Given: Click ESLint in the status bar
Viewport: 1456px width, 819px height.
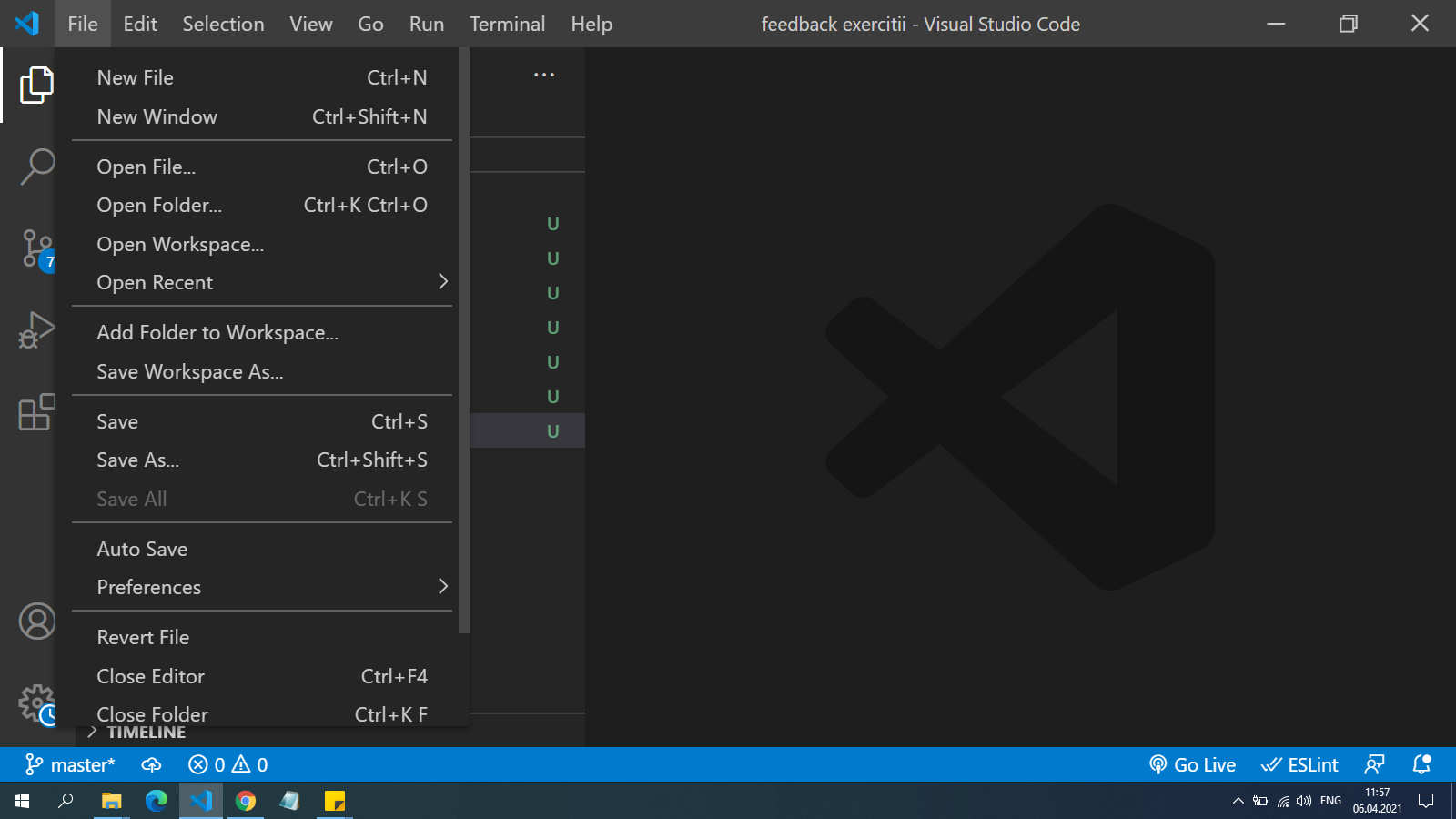Looking at the screenshot, I should pos(1299,764).
